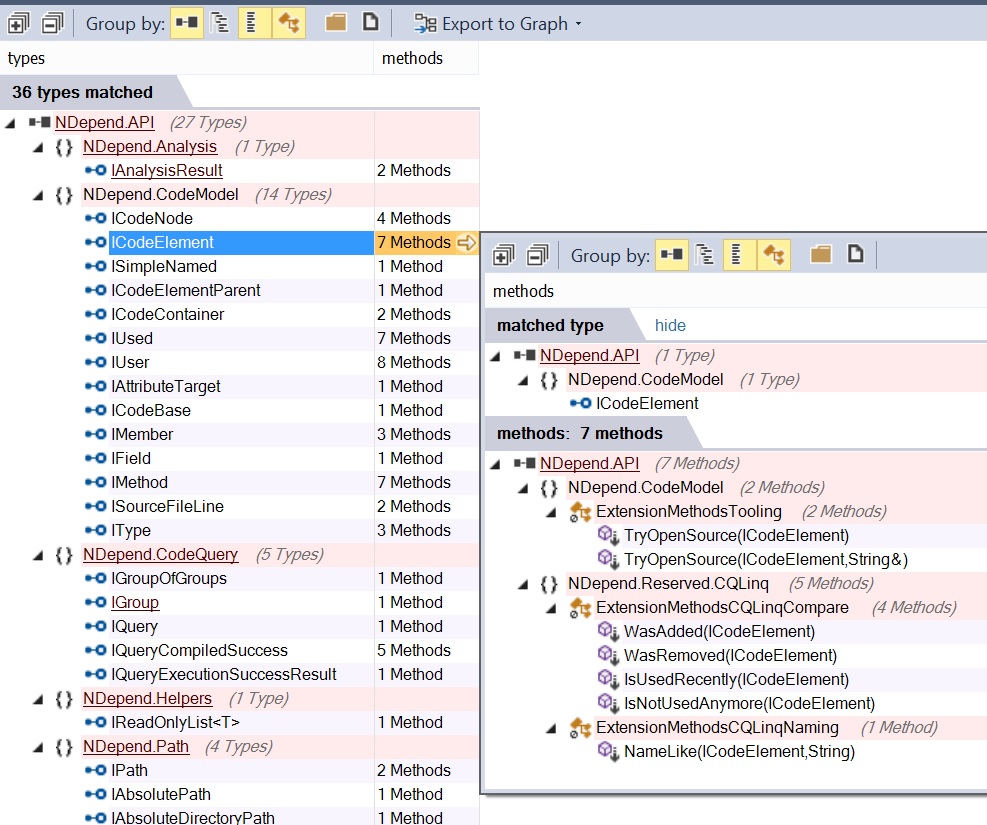Image resolution: width=987 pixels, height=825 pixels.
Task: Toggle group by method in popup toolbar
Action: (774, 255)
